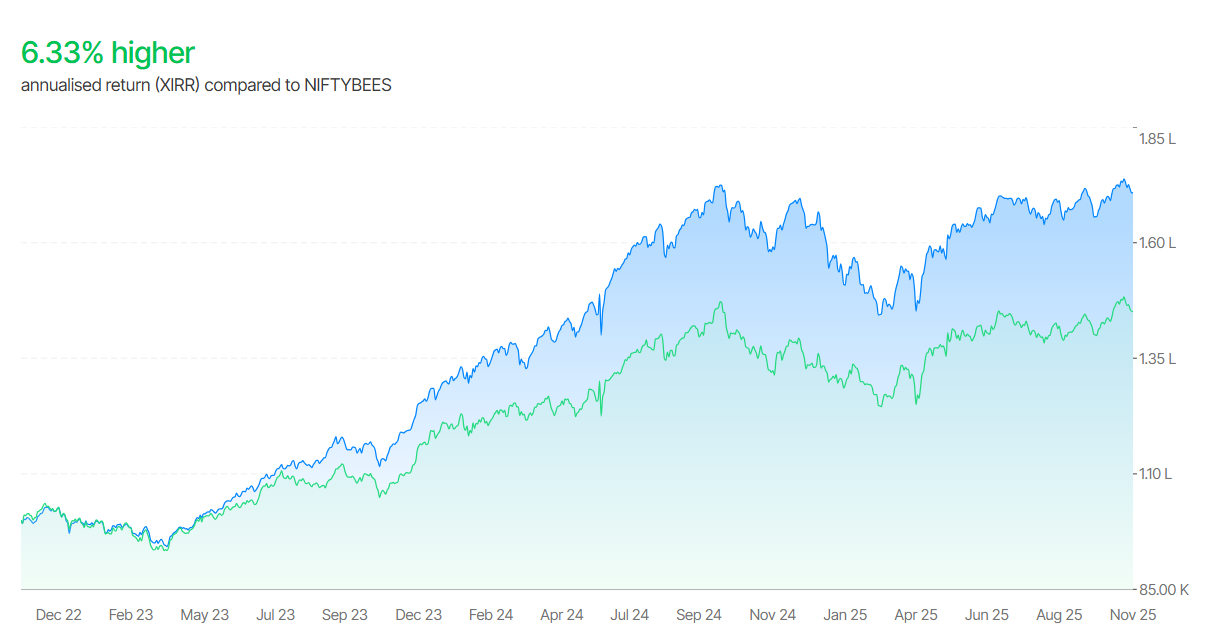
Task: Click the Feb 24 date label
Action: coord(490,615)
